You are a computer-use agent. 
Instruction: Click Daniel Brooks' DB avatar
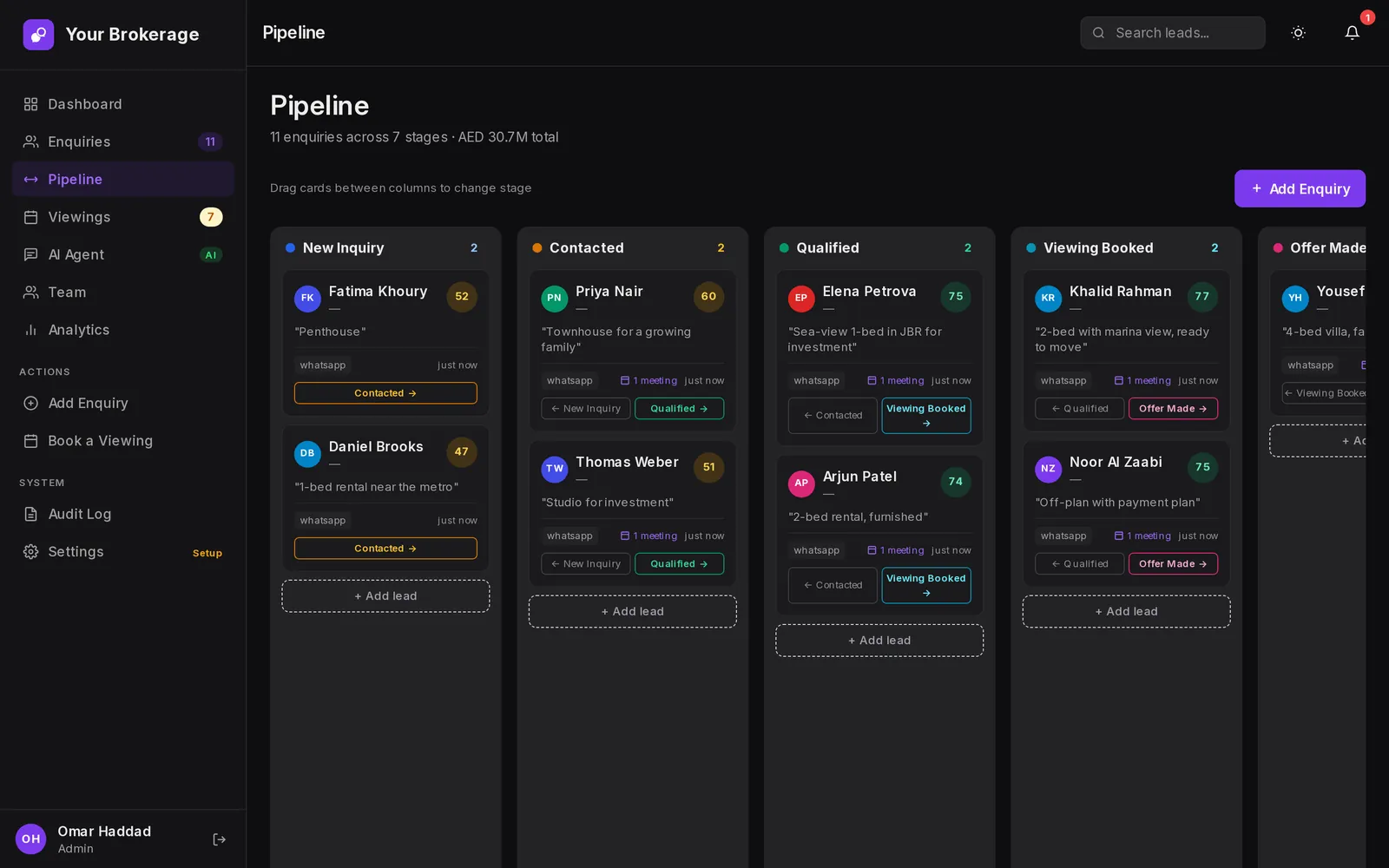coord(307,453)
